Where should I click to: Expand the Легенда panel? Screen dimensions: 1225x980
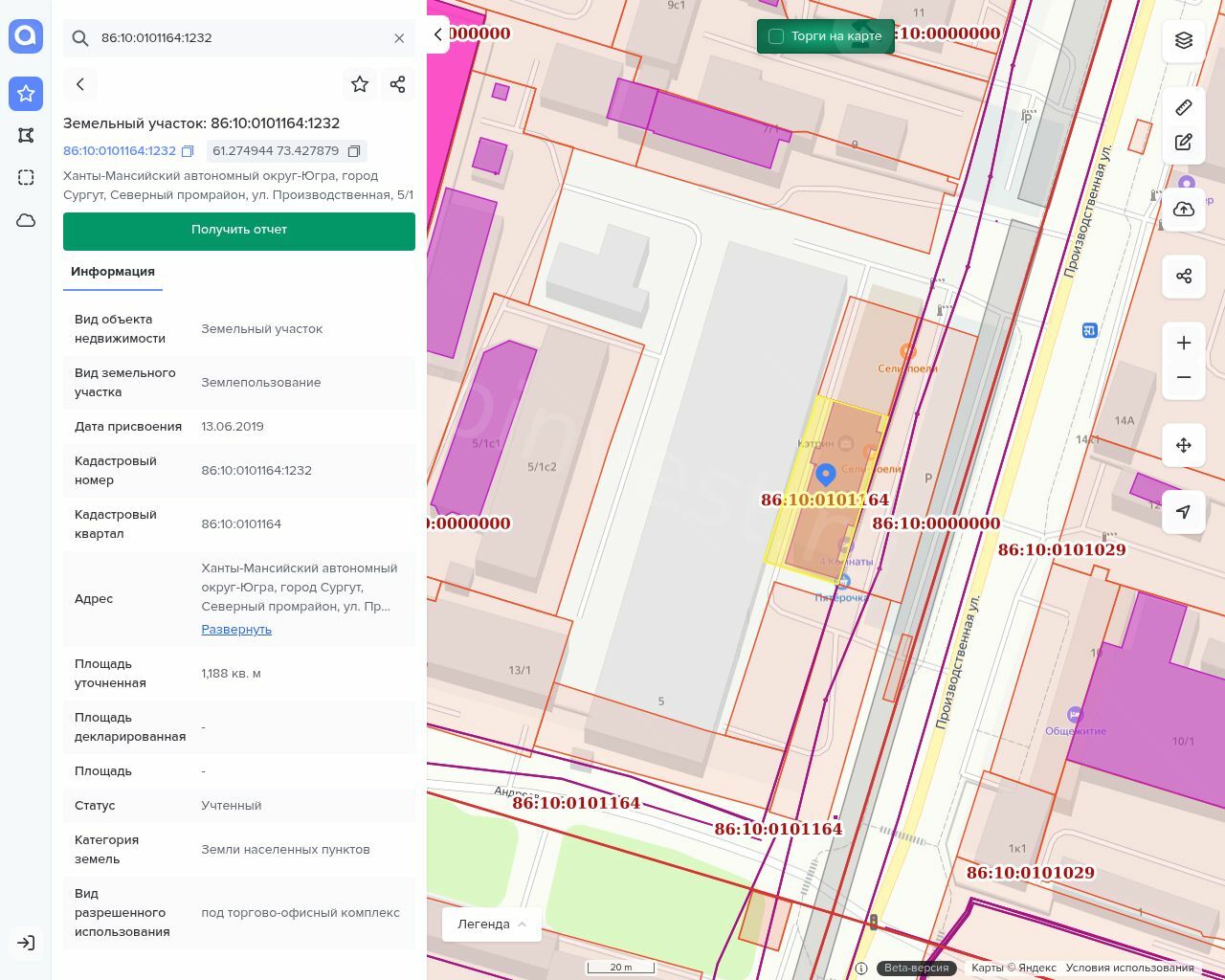pyautogui.click(x=491, y=924)
